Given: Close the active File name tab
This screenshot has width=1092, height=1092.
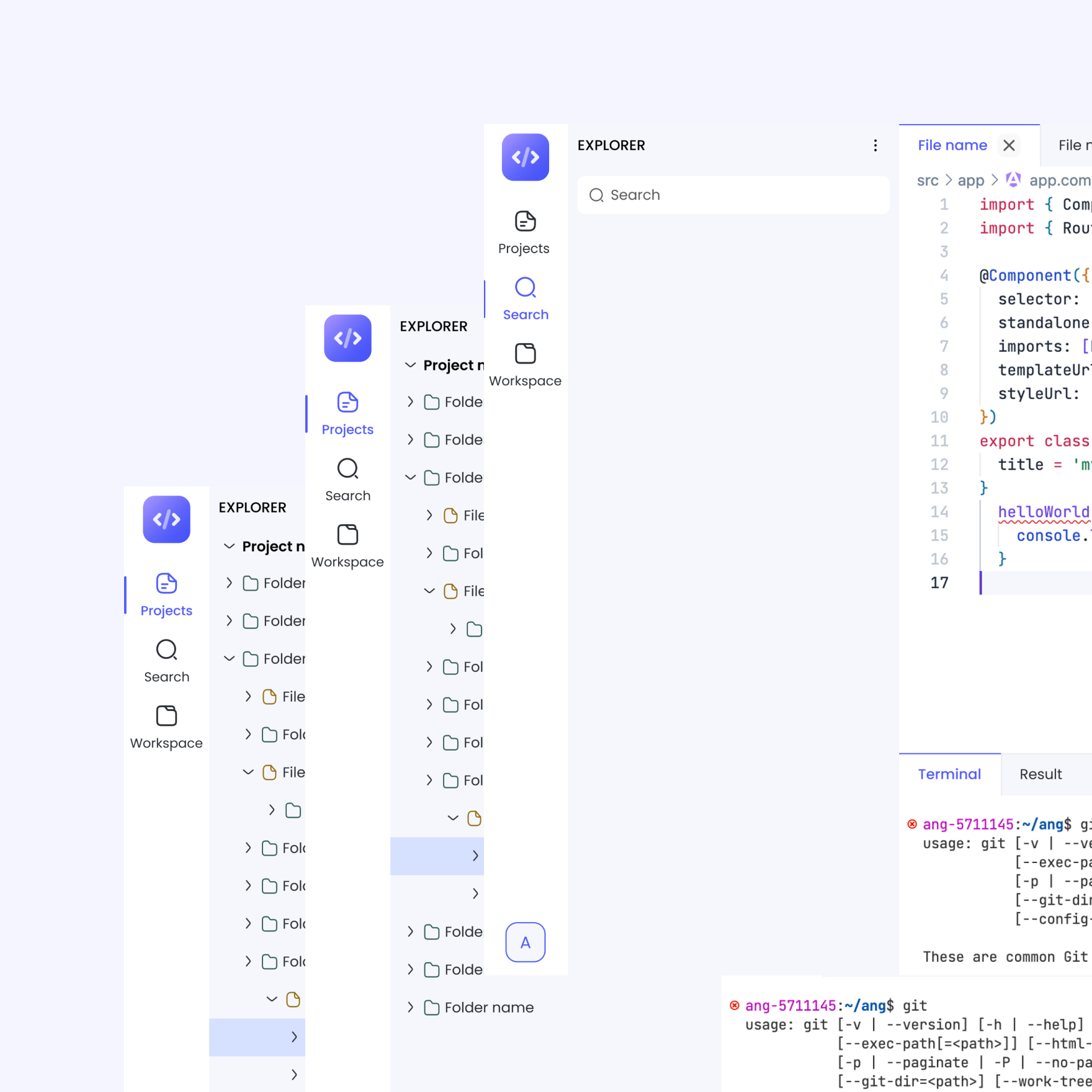Looking at the screenshot, I should pyautogui.click(x=1009, y=145).
